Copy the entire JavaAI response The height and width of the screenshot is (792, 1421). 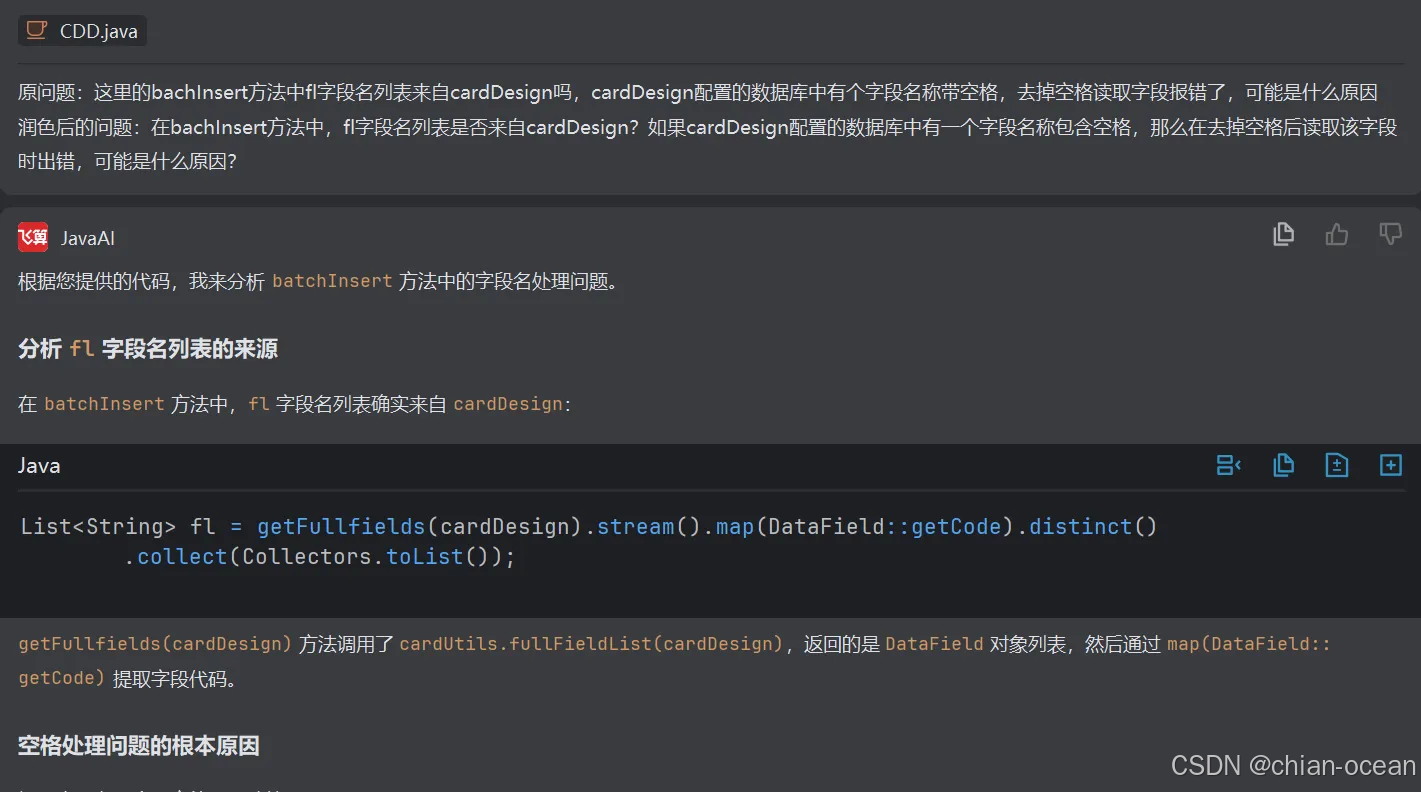click(1284, 233)
